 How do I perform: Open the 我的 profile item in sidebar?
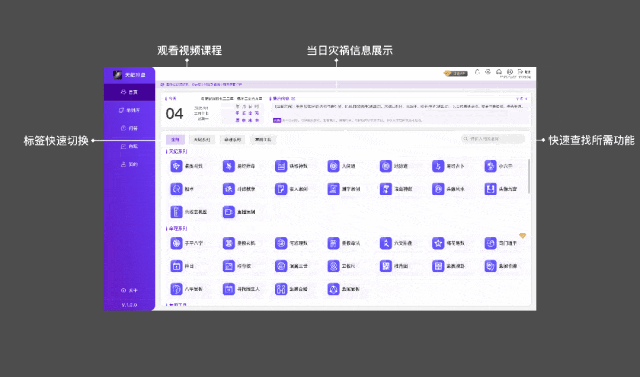pyautogui.click(x=129, y=164)
